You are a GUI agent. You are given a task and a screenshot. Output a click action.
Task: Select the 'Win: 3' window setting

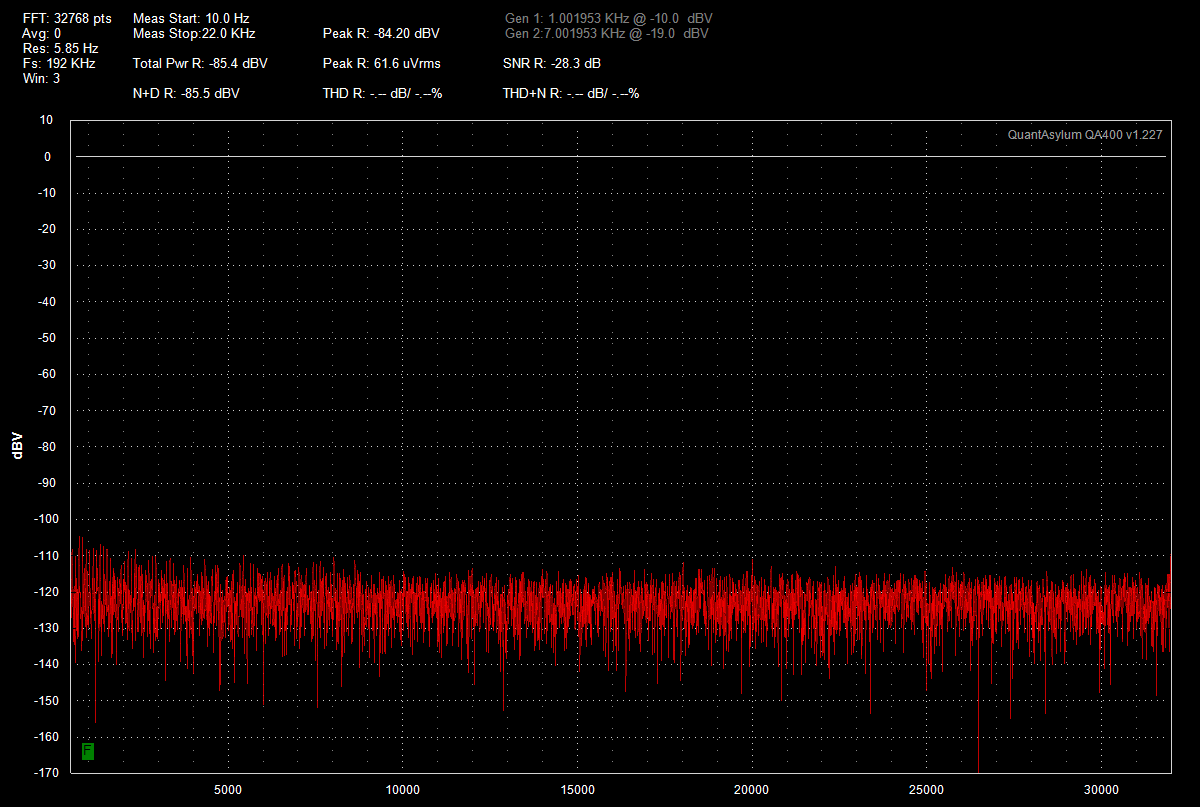[41, 78]
